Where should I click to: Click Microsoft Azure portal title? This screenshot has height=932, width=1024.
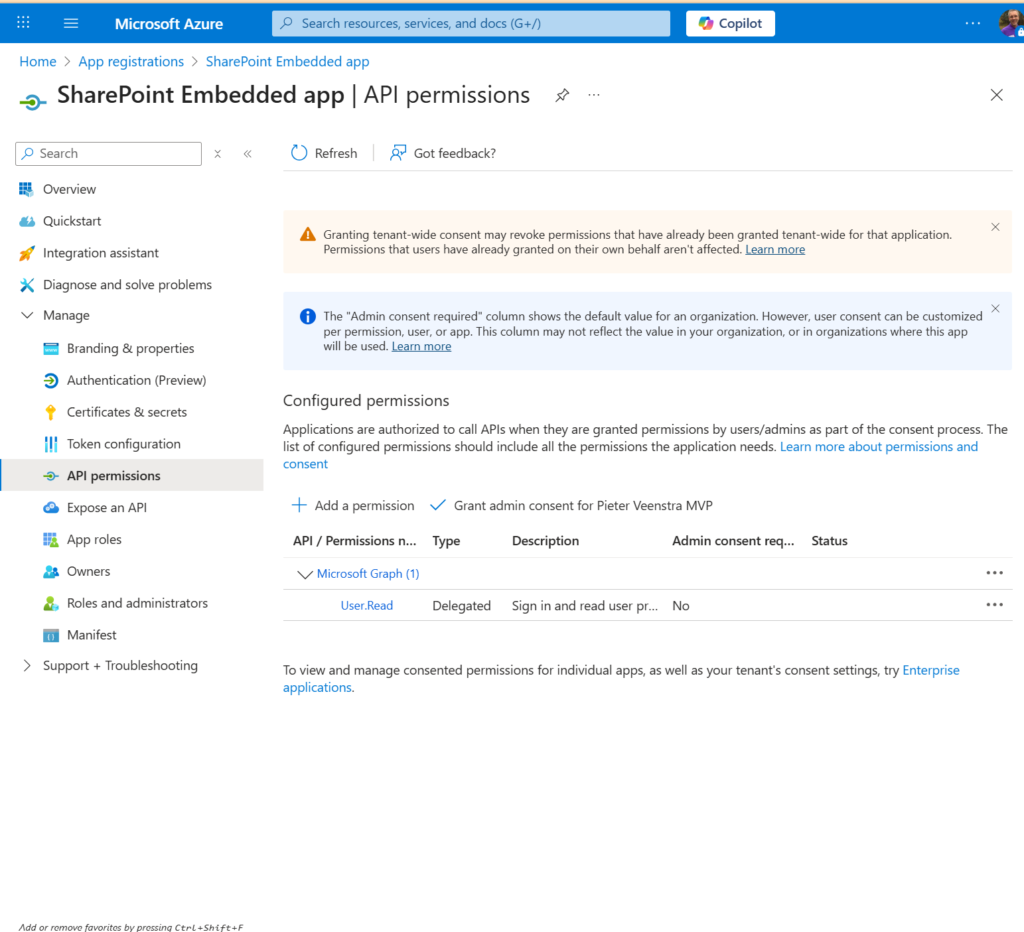tap(169, 24)
